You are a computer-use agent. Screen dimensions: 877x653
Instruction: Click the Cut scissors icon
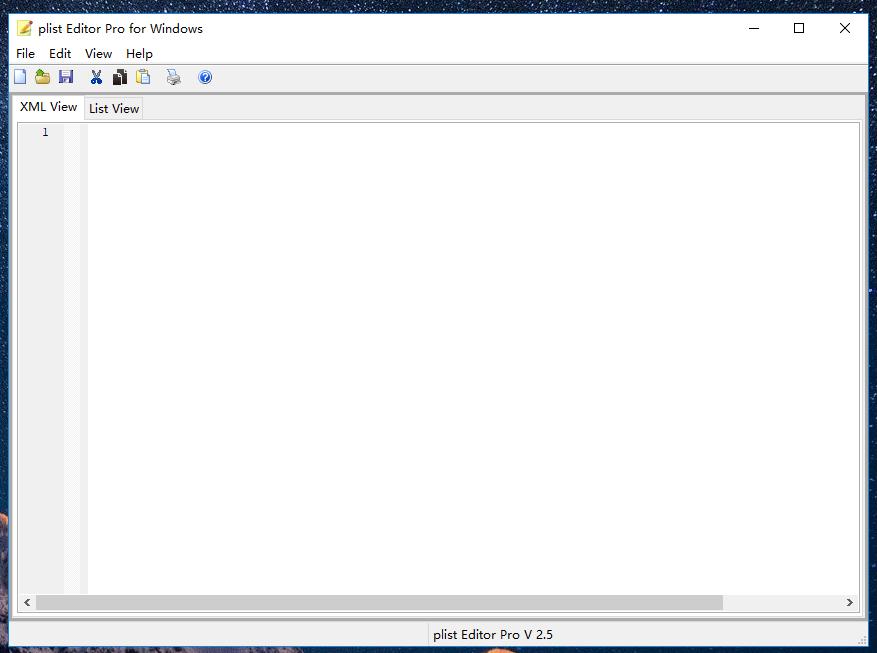click(96, 77)
